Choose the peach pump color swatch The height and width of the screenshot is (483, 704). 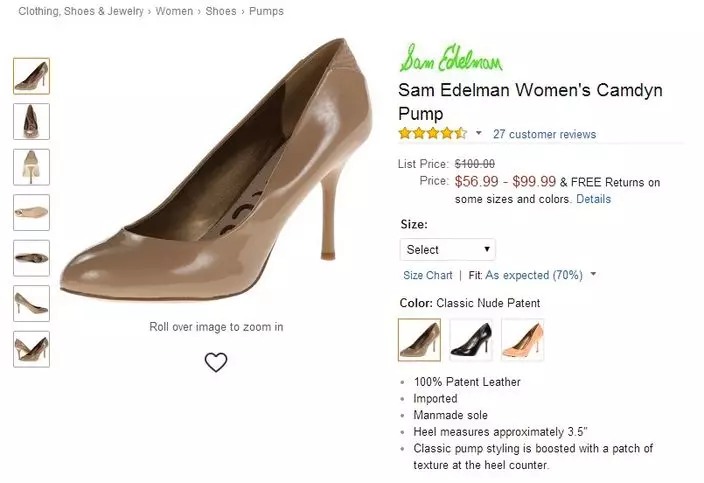click(523, 339)
